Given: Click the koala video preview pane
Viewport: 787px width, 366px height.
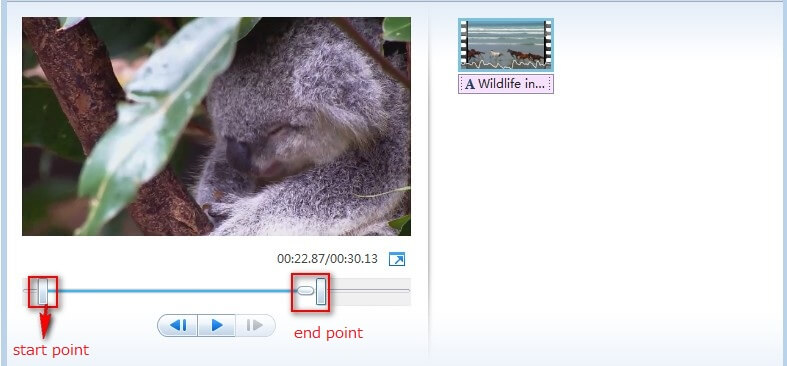Looking at the screenshot, I should 216,127.
